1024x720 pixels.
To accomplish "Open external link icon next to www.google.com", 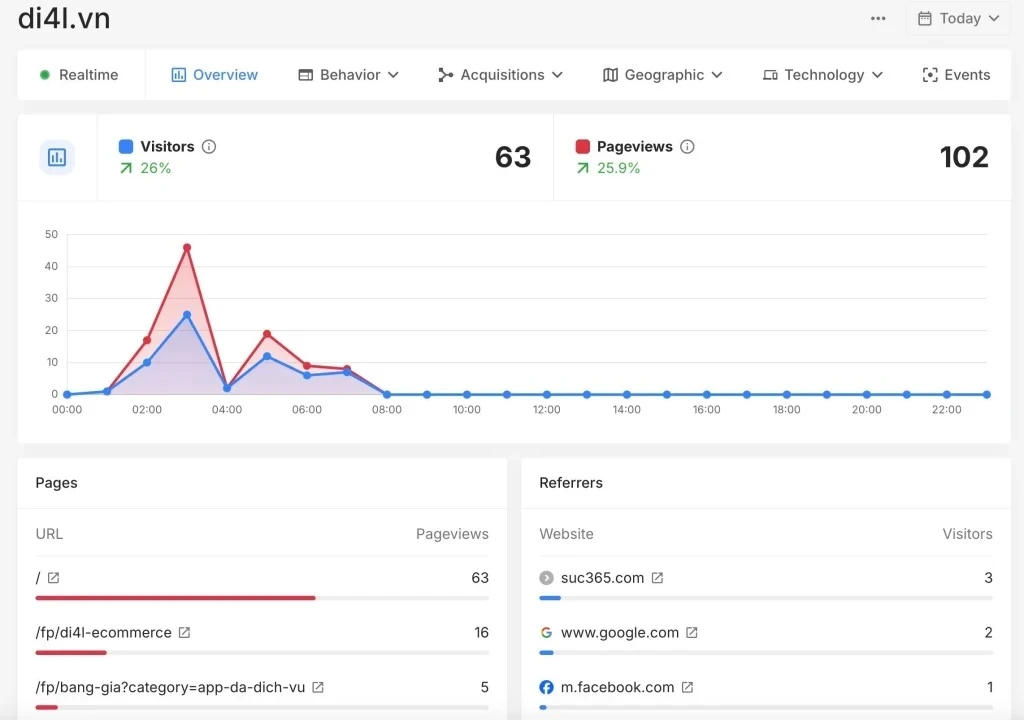I will tap(692, 633).
